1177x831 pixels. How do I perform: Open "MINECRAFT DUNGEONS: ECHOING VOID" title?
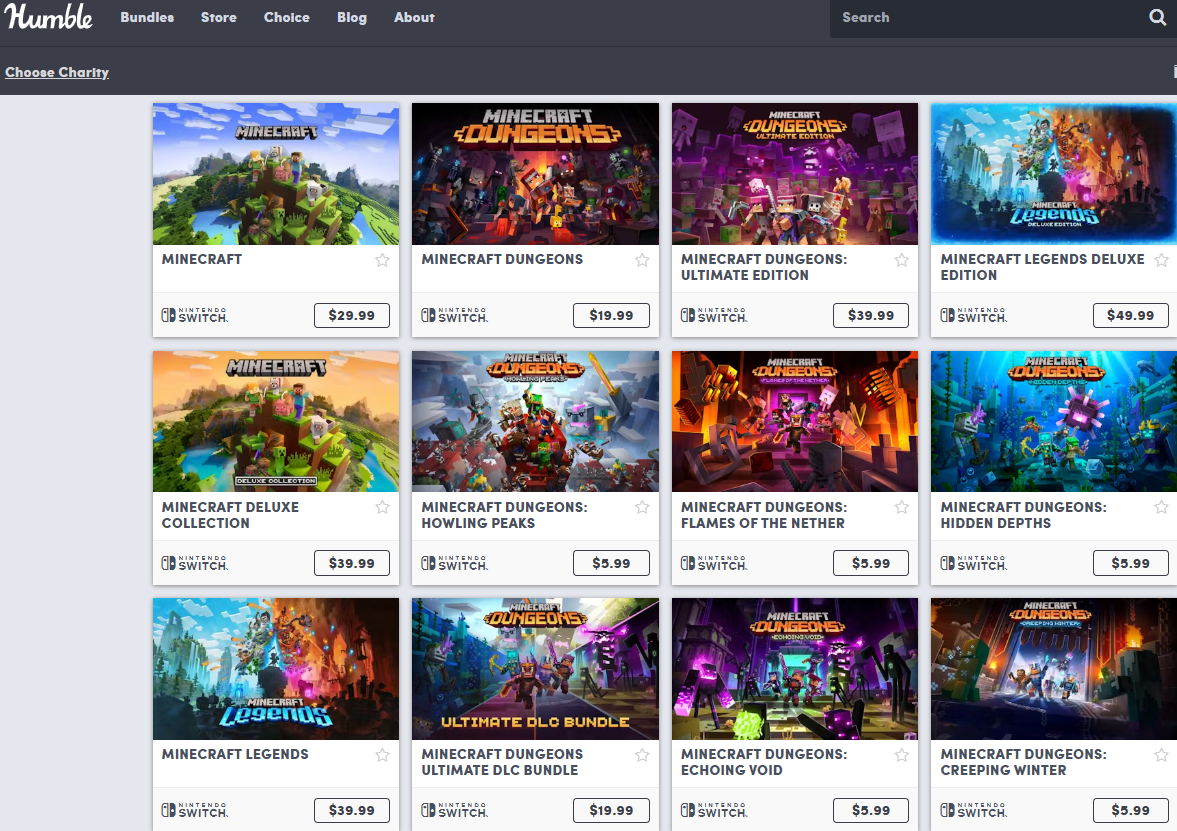pos(764,762)
